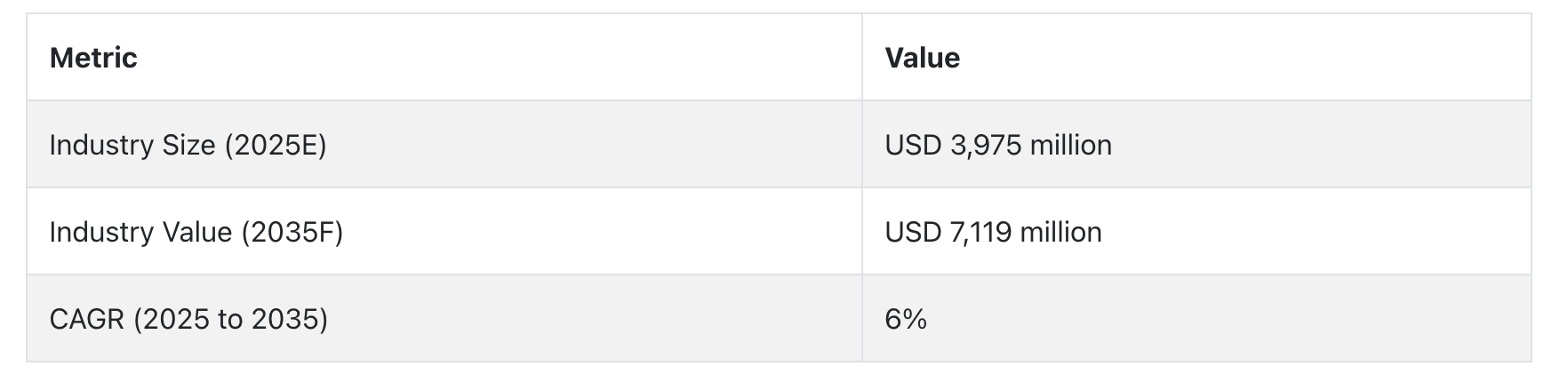Click the number 3,975
1568x382 pixels.
pos(985,146)
